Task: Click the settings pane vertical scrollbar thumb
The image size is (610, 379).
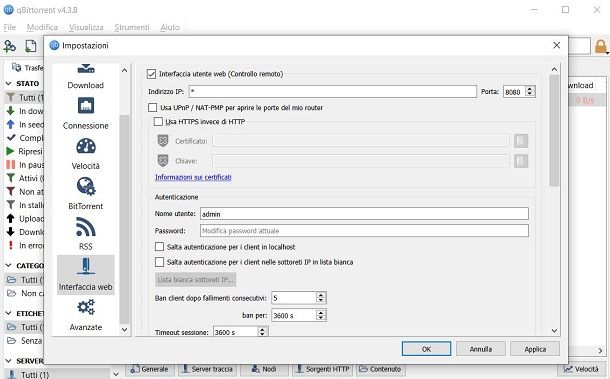Action: [554, 130]
